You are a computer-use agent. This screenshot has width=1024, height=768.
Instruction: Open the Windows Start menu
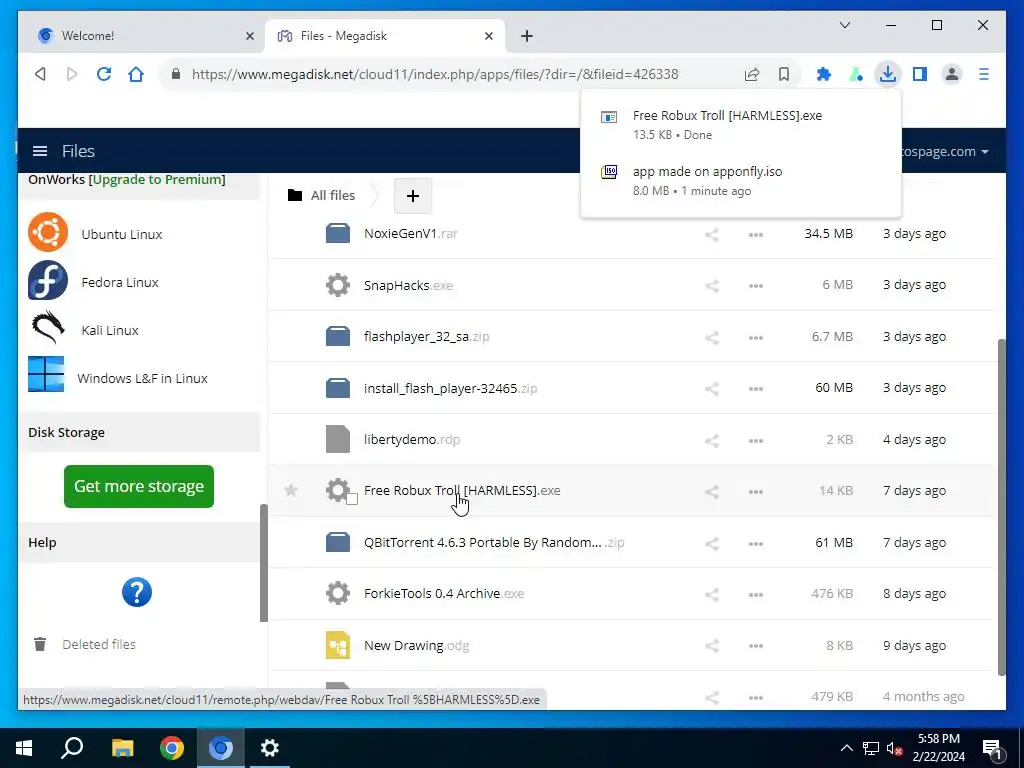pyautogui.click(x=24, y=748)
